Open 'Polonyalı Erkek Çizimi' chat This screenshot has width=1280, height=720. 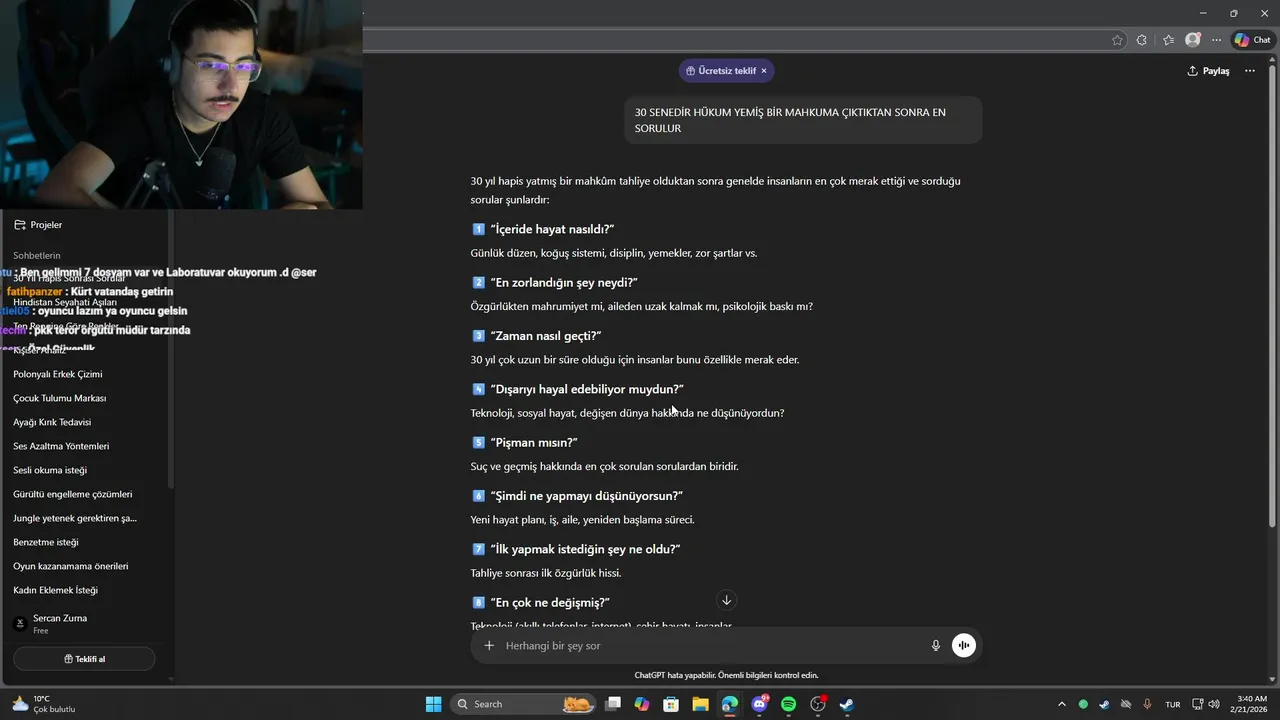click(x=58, y=374)
